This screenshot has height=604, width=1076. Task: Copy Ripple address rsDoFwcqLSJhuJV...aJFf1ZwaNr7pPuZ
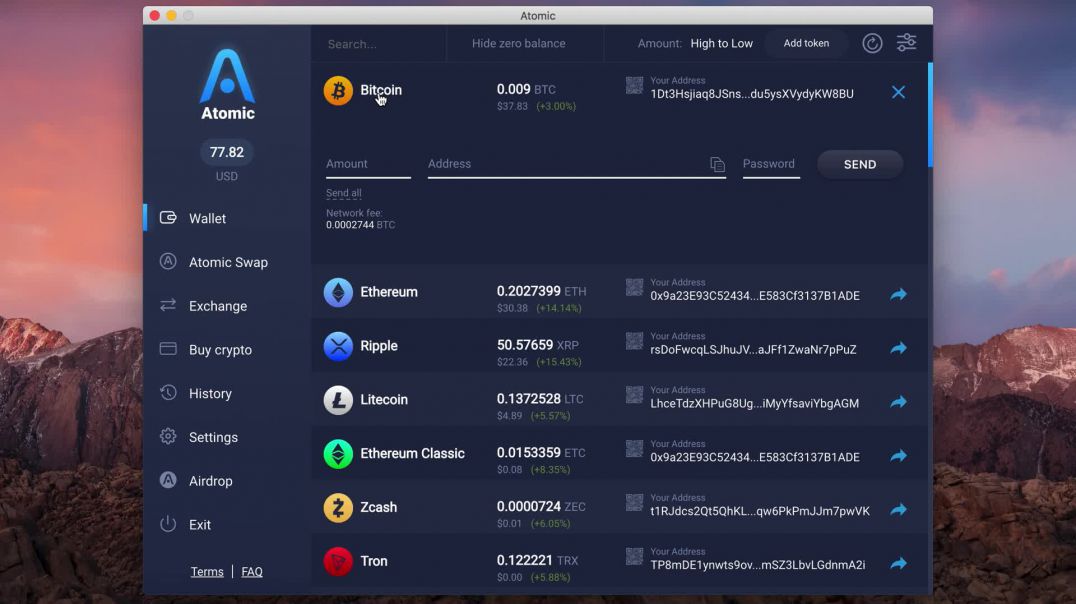tap(753, 349)
